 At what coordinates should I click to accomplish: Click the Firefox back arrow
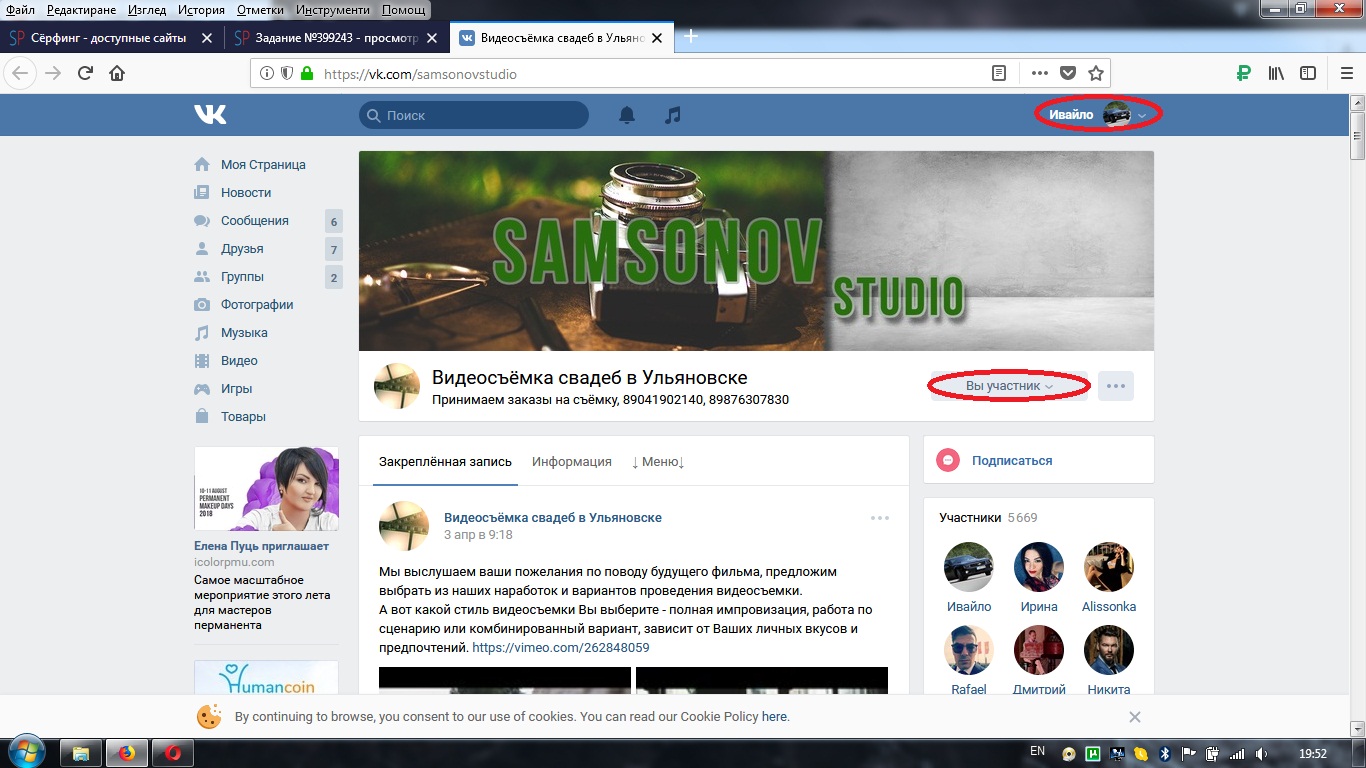tap(22, 73)
